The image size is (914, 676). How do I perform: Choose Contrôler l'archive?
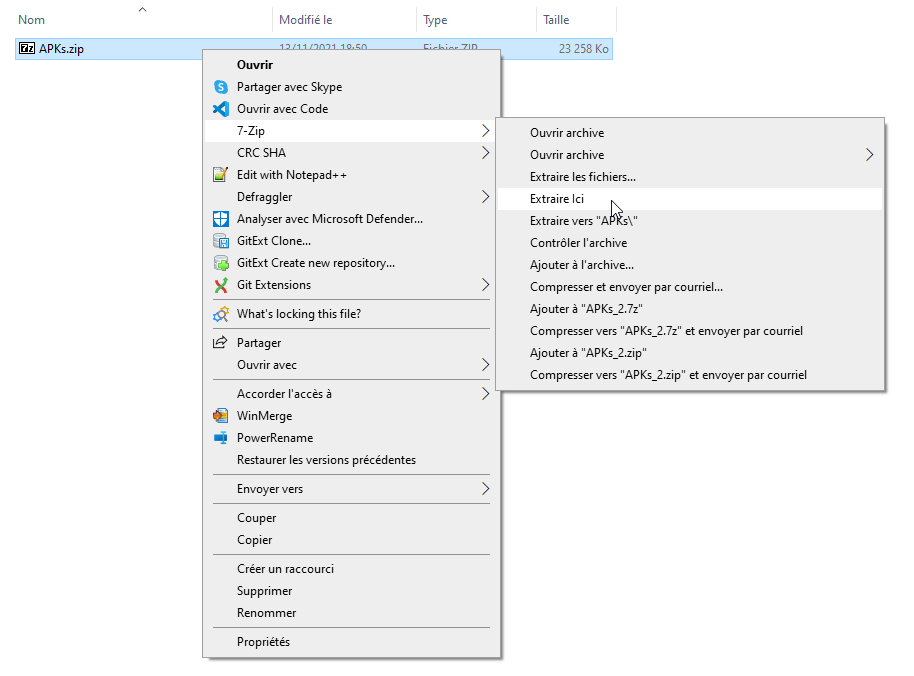(690, 243)
